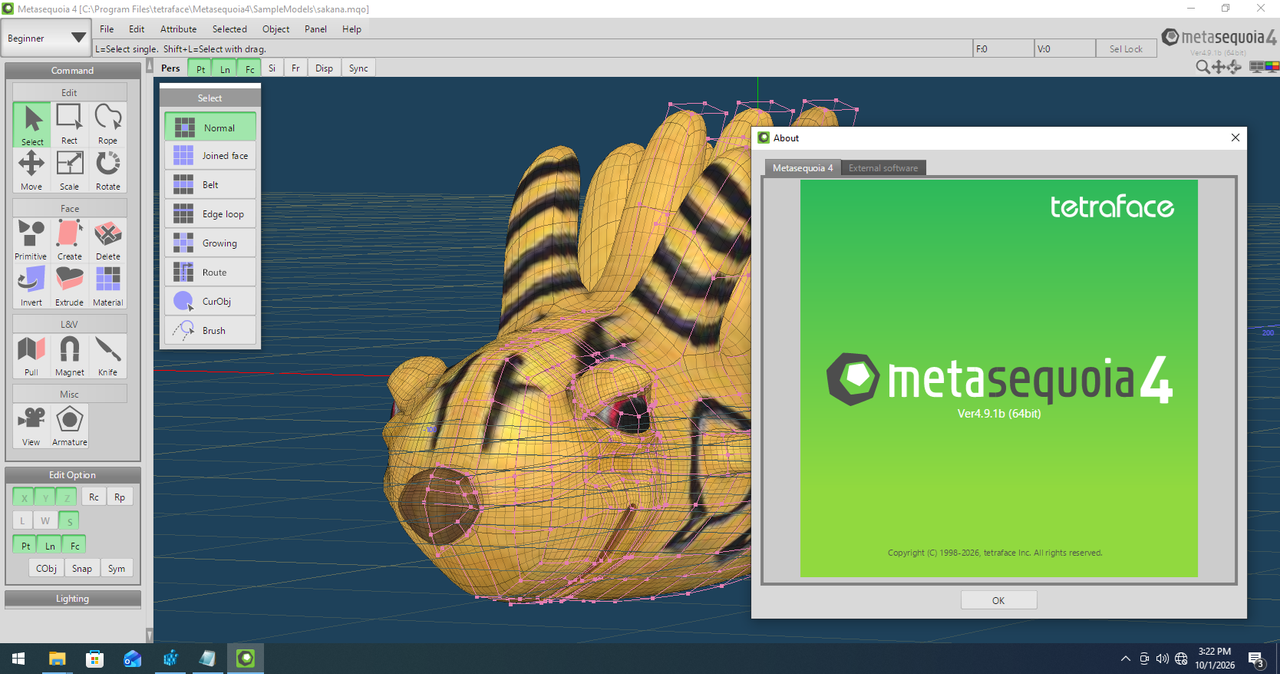The height and width of the screenshot is (674, 1280).
Task: Choose Route selection mode
Action: click(210, 272)
